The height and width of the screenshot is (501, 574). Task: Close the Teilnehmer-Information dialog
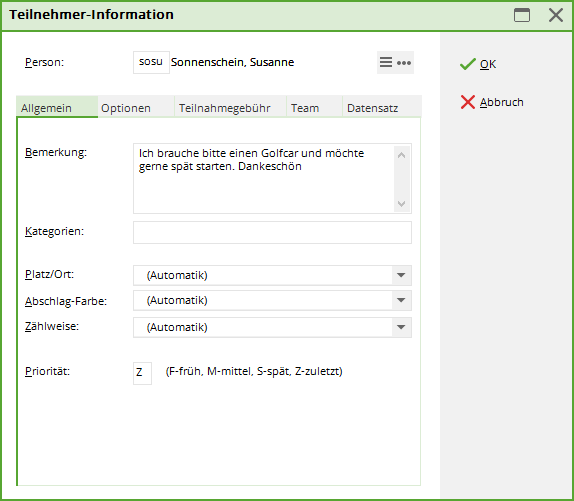pos(556,15)
